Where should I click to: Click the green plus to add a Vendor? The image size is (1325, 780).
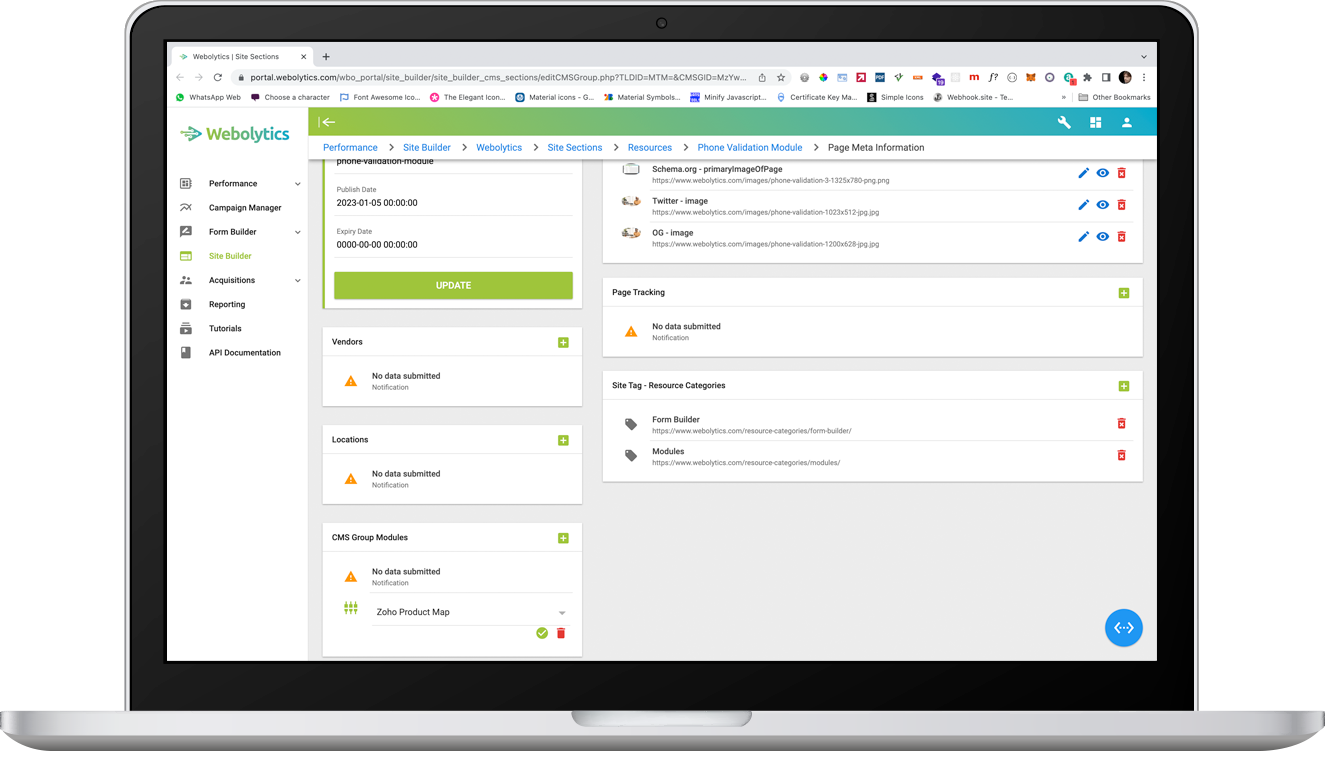pyautogui.click(x=563, y=342)
